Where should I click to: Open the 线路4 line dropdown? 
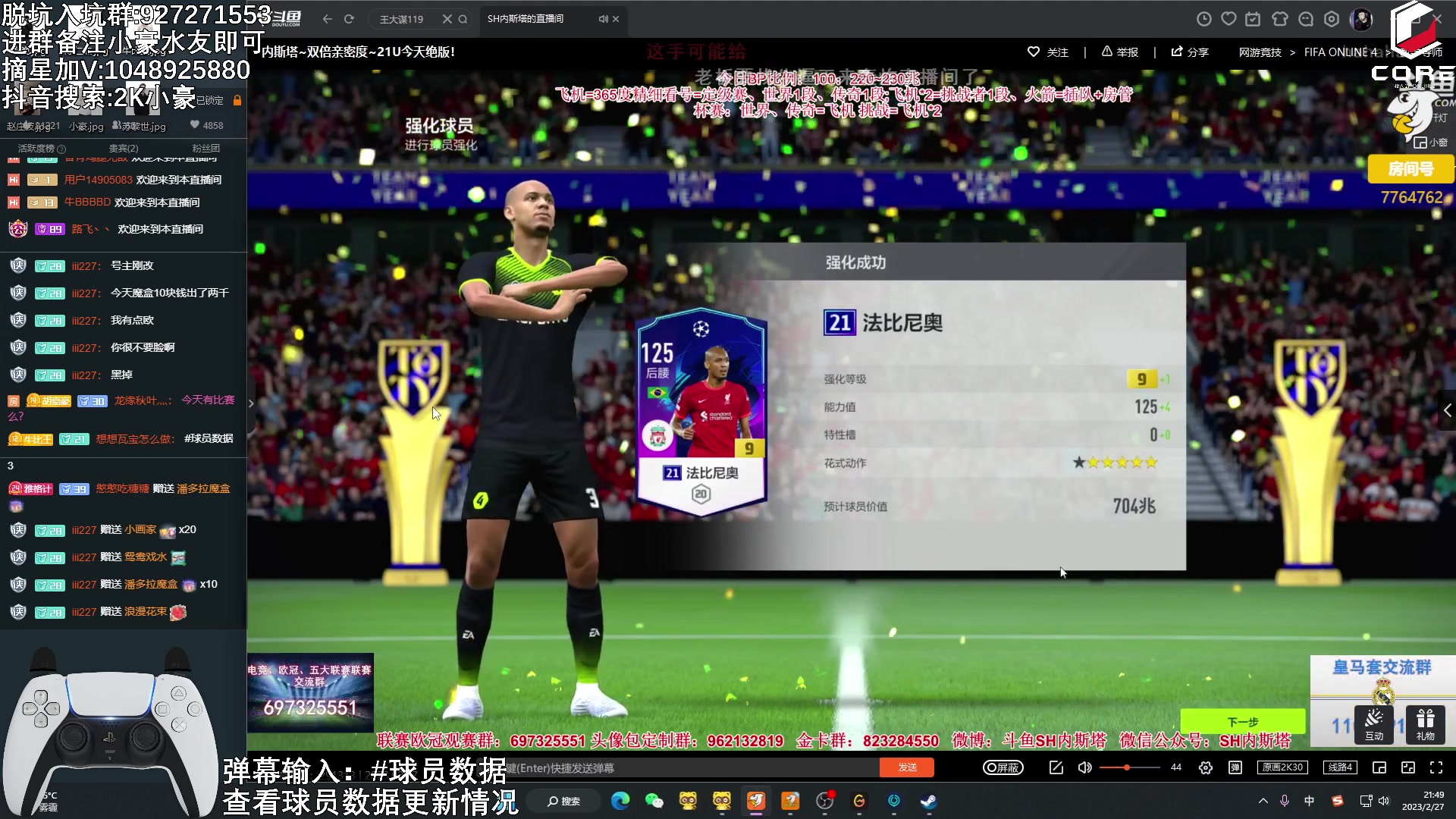[x=1340, y=767]
